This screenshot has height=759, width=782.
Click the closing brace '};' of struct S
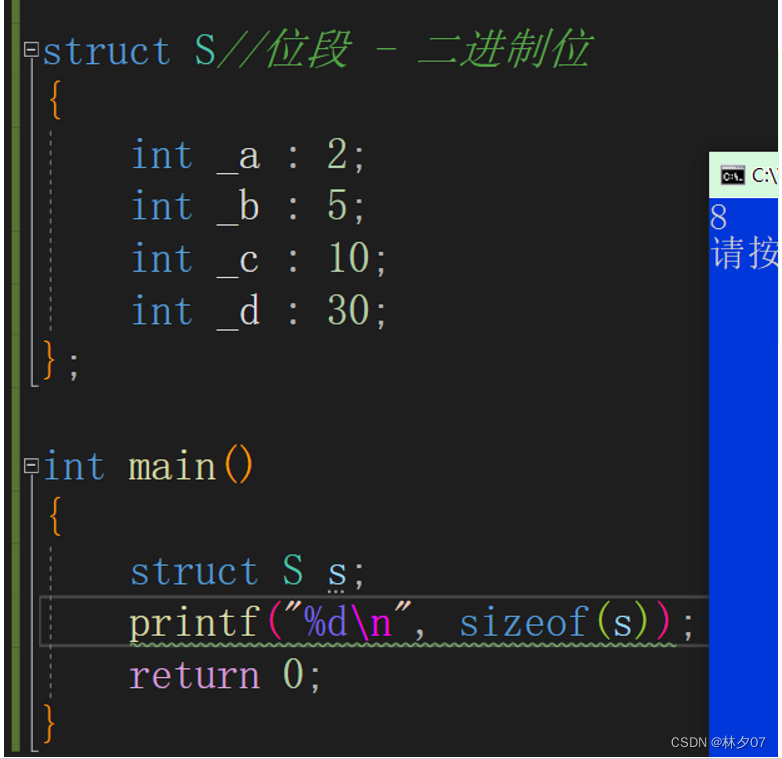coord(61,361)
